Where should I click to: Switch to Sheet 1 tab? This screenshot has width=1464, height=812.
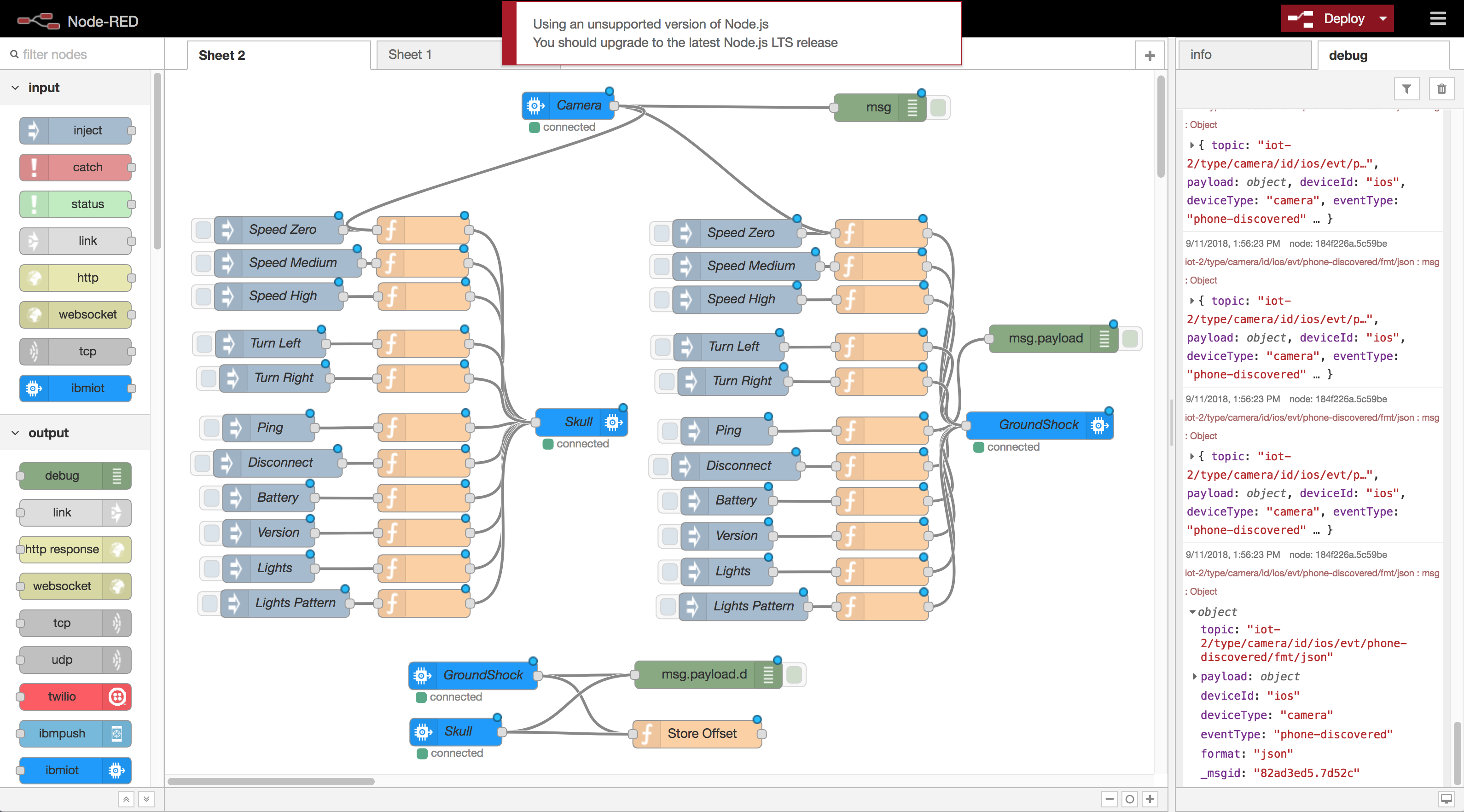point(411,54)
